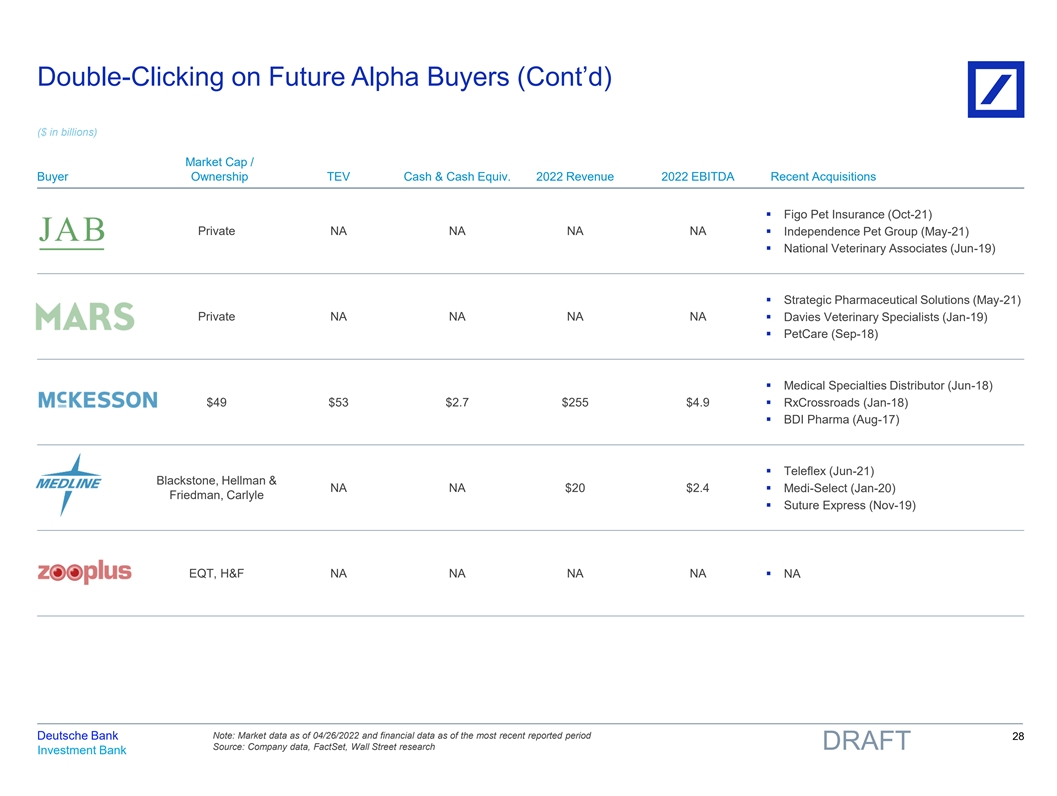
Task: Click the JAB company logo
Action: point(71,231)
